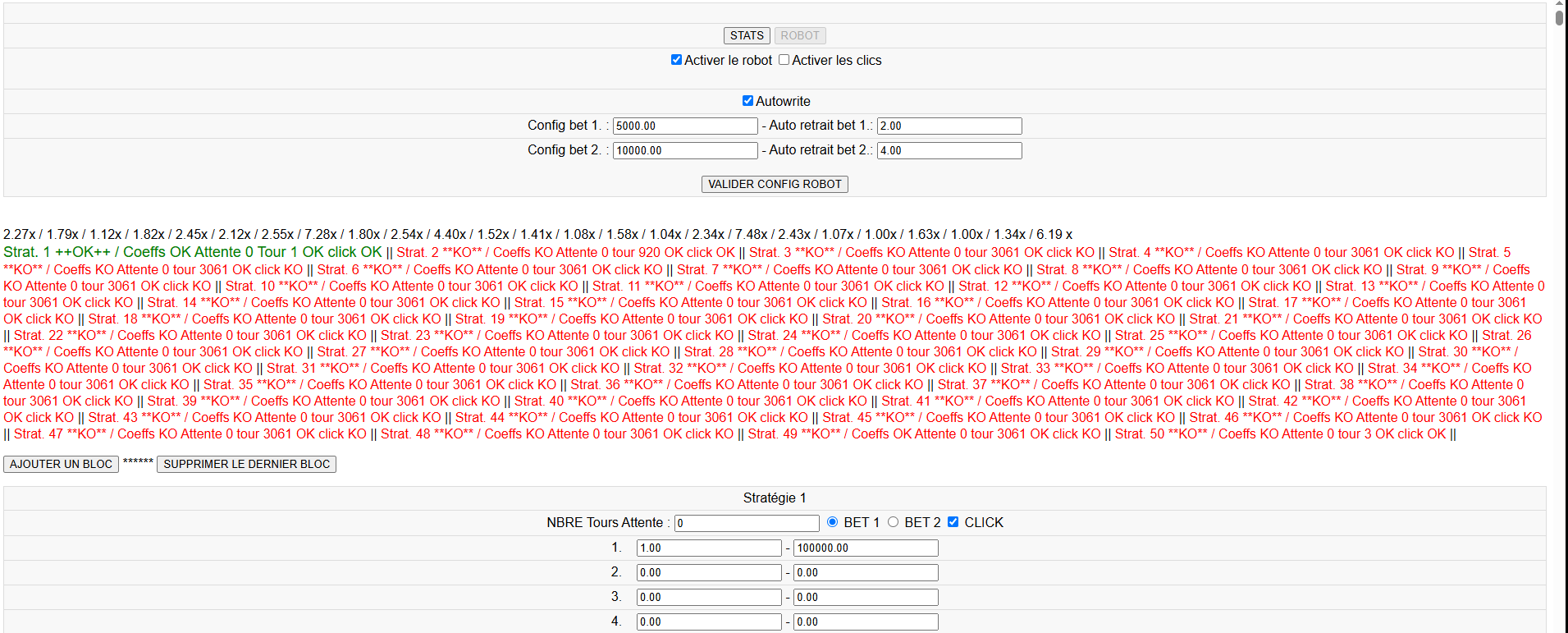1568x633 pixels.
Task: Click row 3 first coefficient field
Action: point(709,597)
